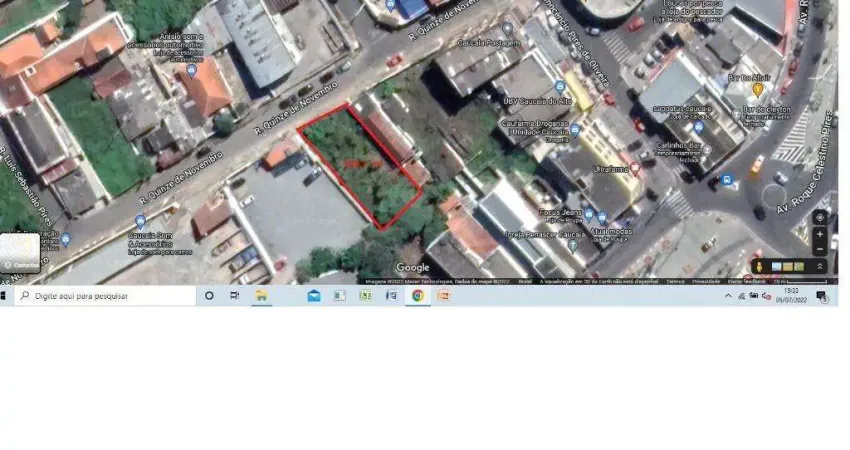Open File Explorer from the taskbar

[261, 296]
